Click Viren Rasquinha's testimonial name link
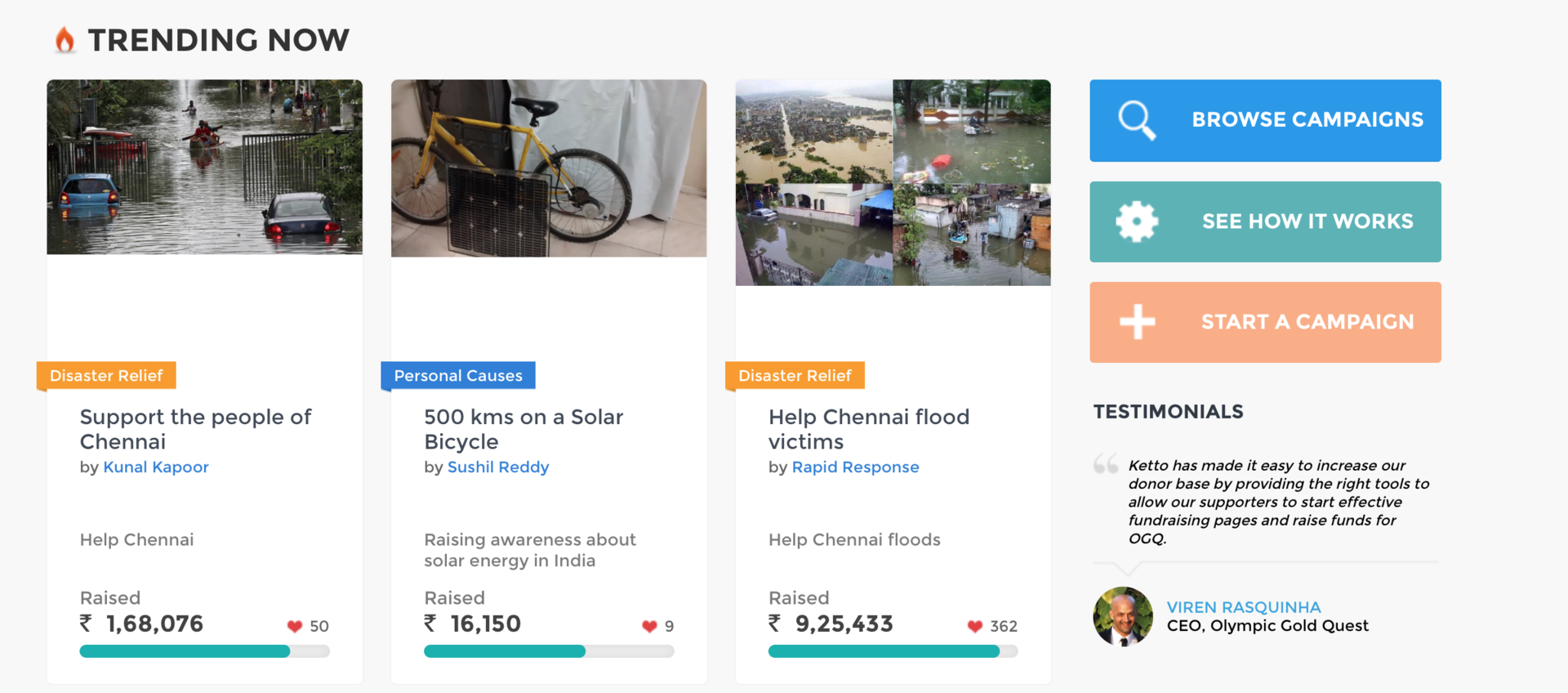This screenshot has height=693, width=1568. coord(1244,606)
